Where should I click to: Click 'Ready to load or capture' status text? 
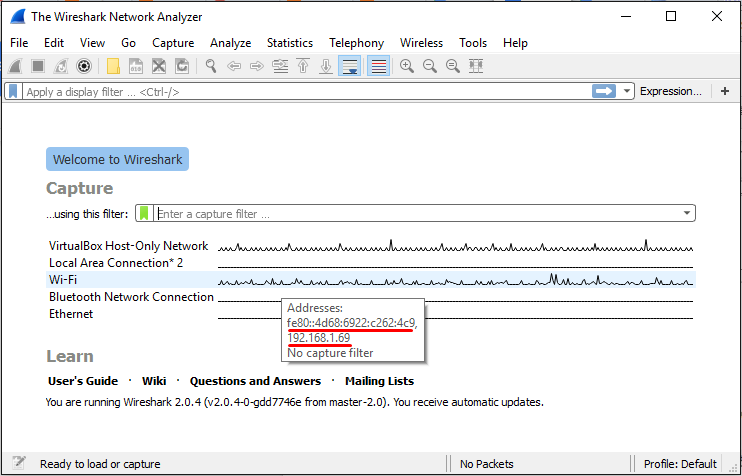pyautogui.click(x=100, y=464)
